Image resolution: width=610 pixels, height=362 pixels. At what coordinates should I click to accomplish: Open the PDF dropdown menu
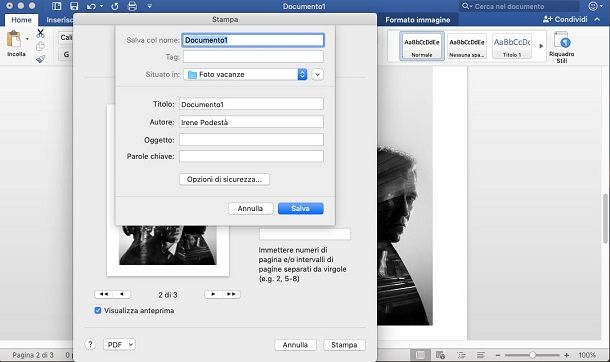click(119, 345)
